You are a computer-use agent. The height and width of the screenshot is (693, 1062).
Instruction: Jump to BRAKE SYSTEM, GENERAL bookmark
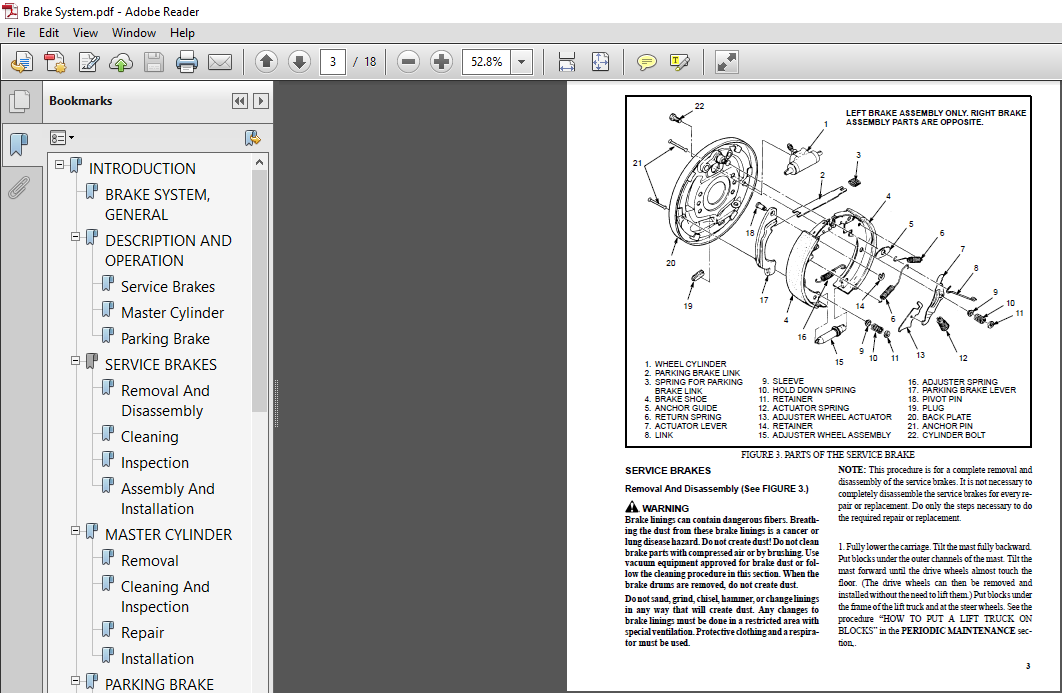click(157, 205)
